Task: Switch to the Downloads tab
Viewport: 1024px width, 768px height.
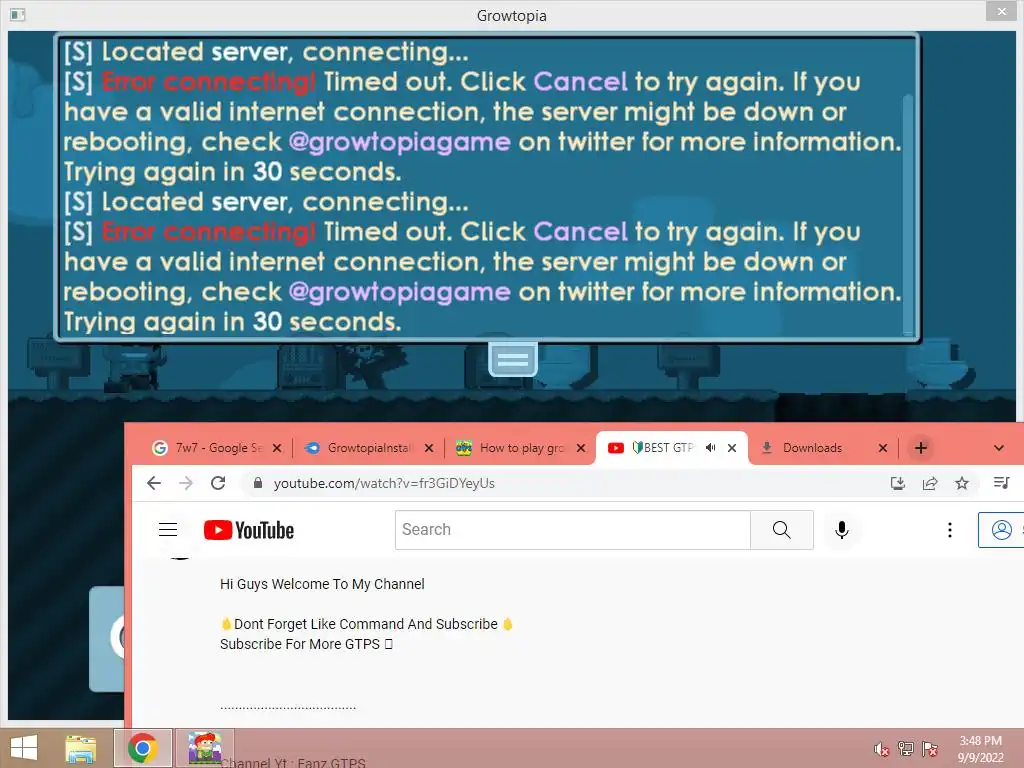Action: (x=812, y=448)
